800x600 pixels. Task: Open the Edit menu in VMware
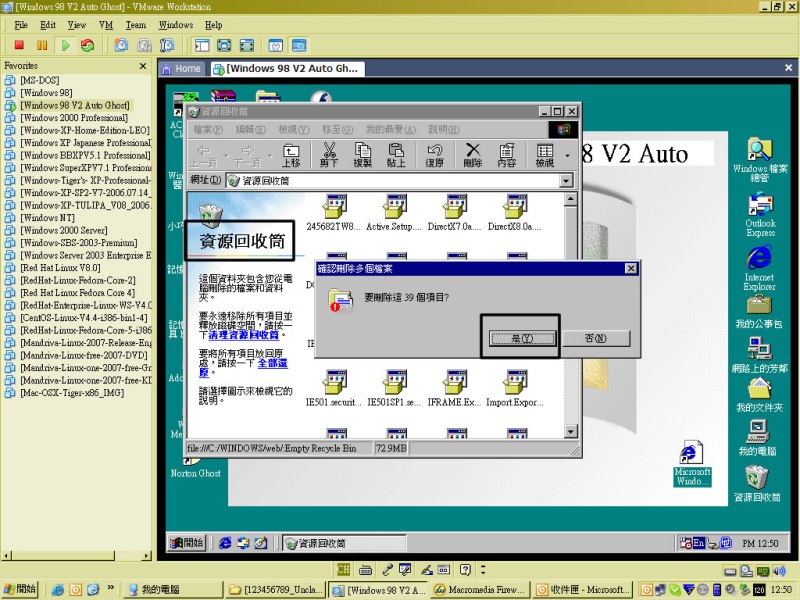[x=48, y=24]
